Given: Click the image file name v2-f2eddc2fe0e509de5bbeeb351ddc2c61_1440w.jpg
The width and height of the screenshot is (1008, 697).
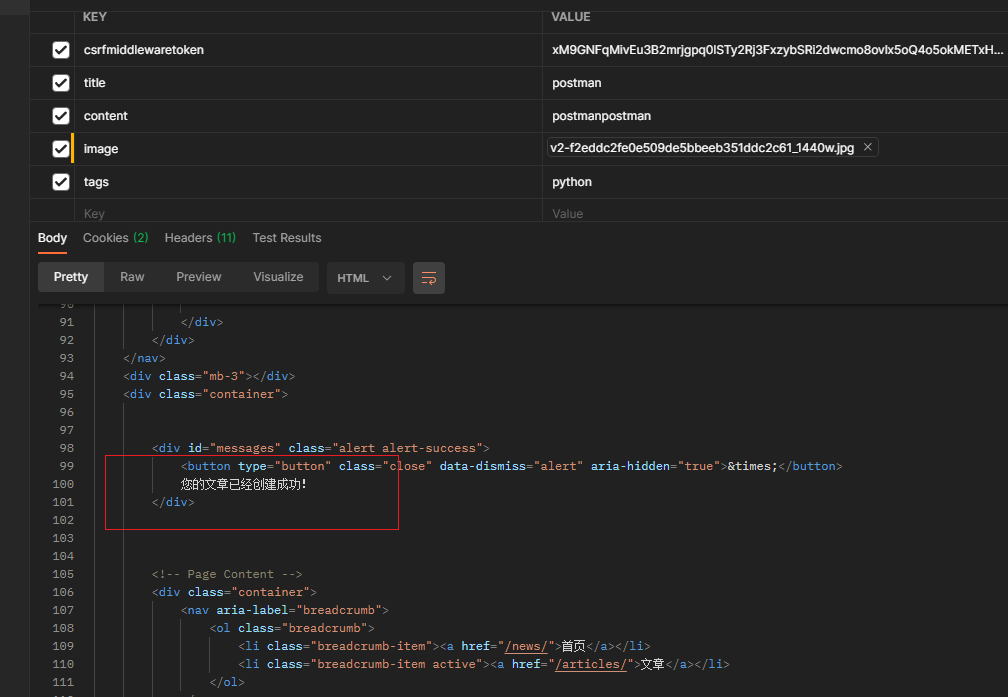Looking at the screenshot, I should tap(702, 148).
